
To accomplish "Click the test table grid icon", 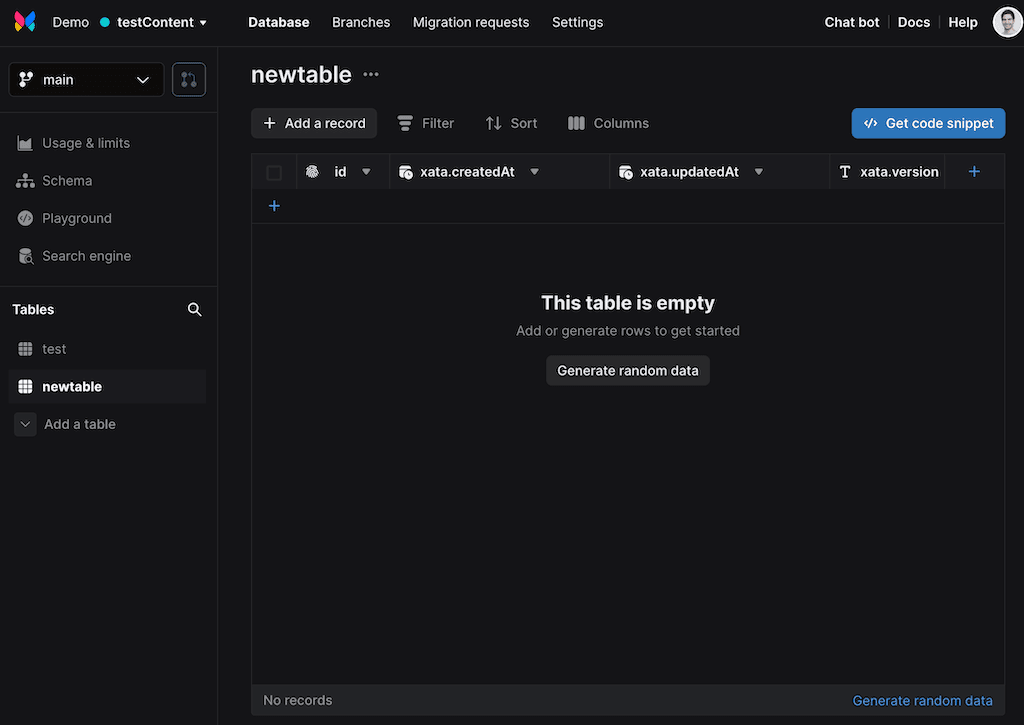I will (x=25, y=349).
